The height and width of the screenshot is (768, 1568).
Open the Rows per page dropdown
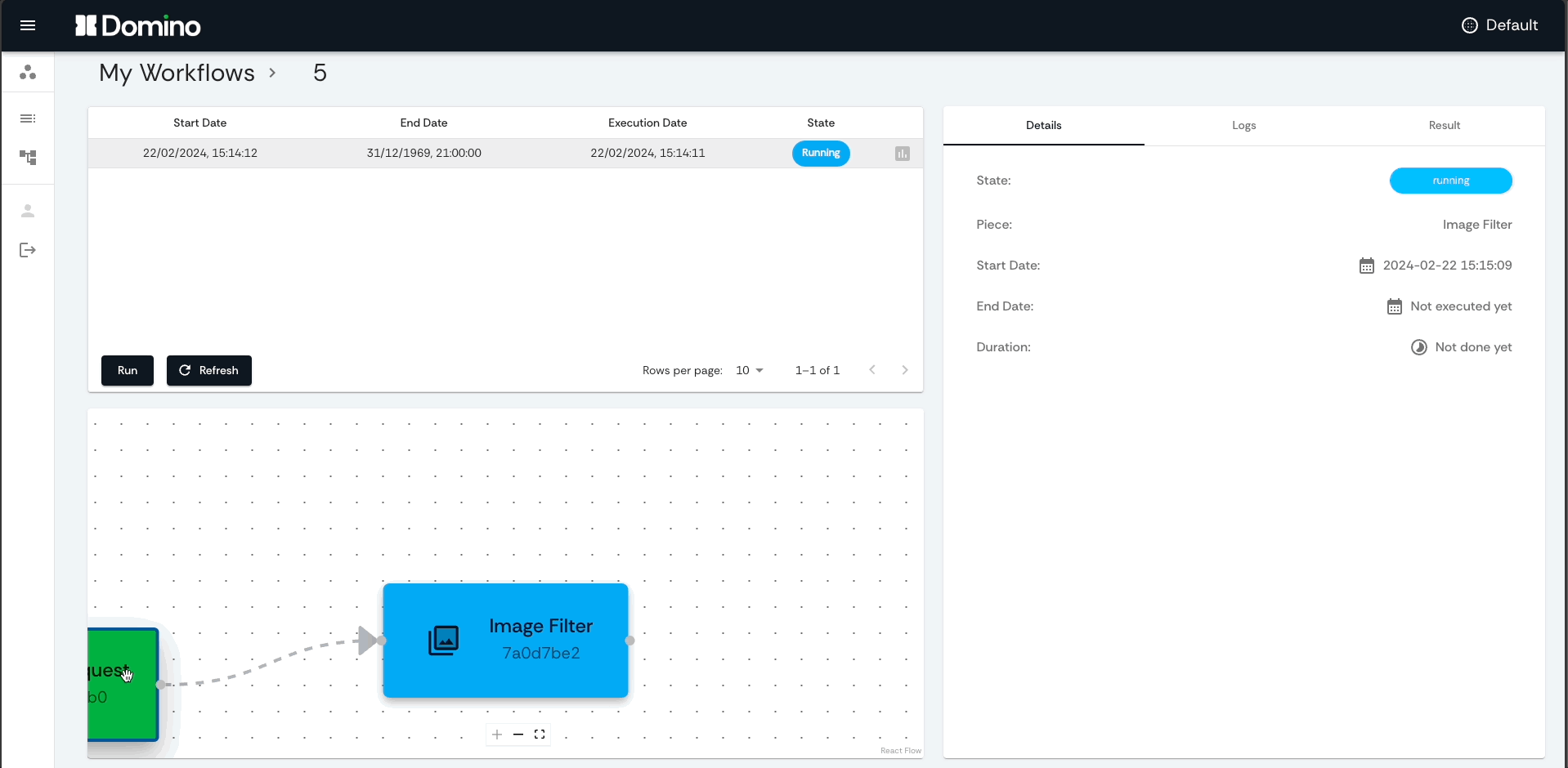(750, 370)
